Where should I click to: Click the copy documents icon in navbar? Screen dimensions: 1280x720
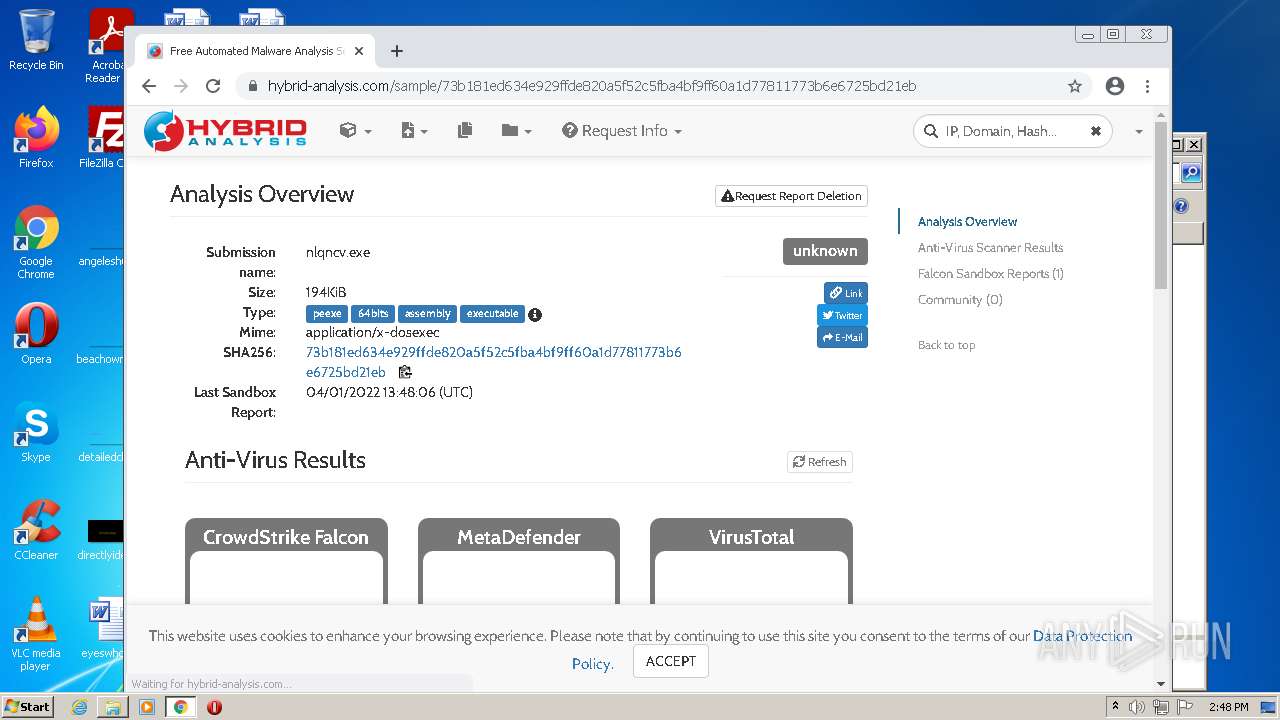[x=465, y=131]
